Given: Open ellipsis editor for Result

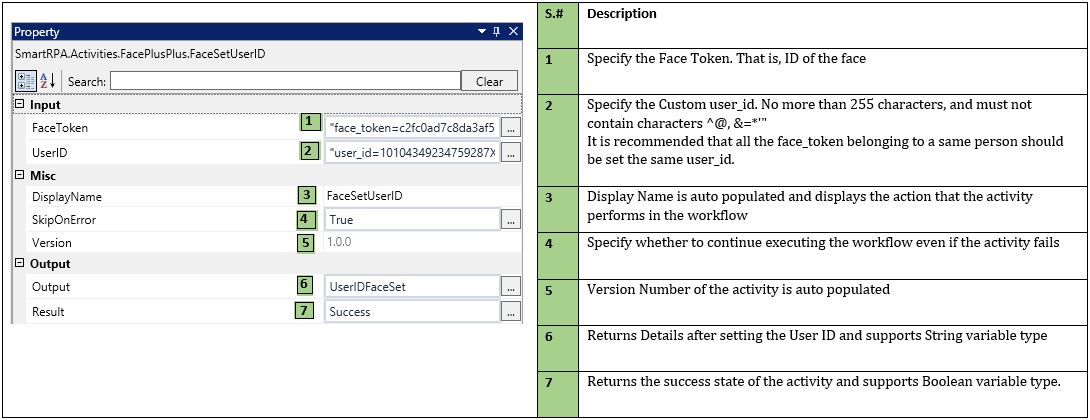Looking at the screenshot, I should click(x=511, y=312).
